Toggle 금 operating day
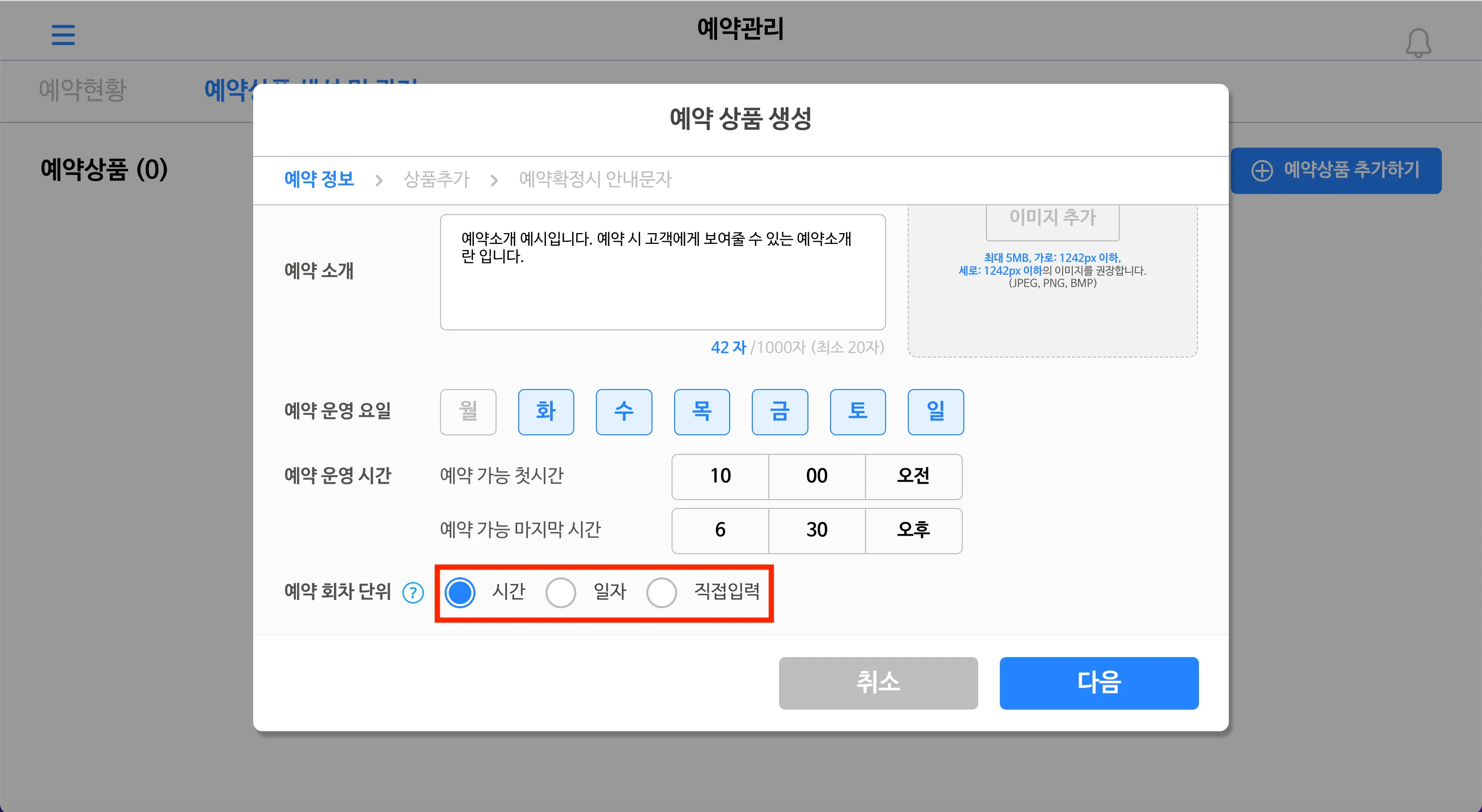 pos(780,412)
